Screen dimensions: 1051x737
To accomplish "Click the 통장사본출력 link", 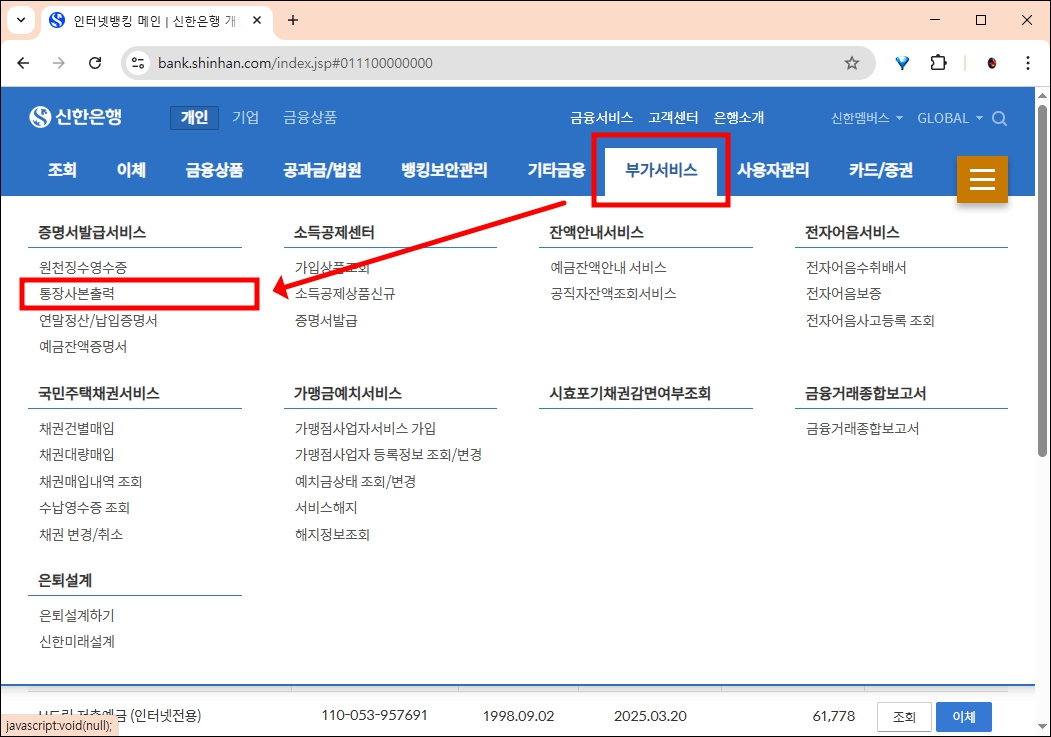I will [x=79, y=294].
